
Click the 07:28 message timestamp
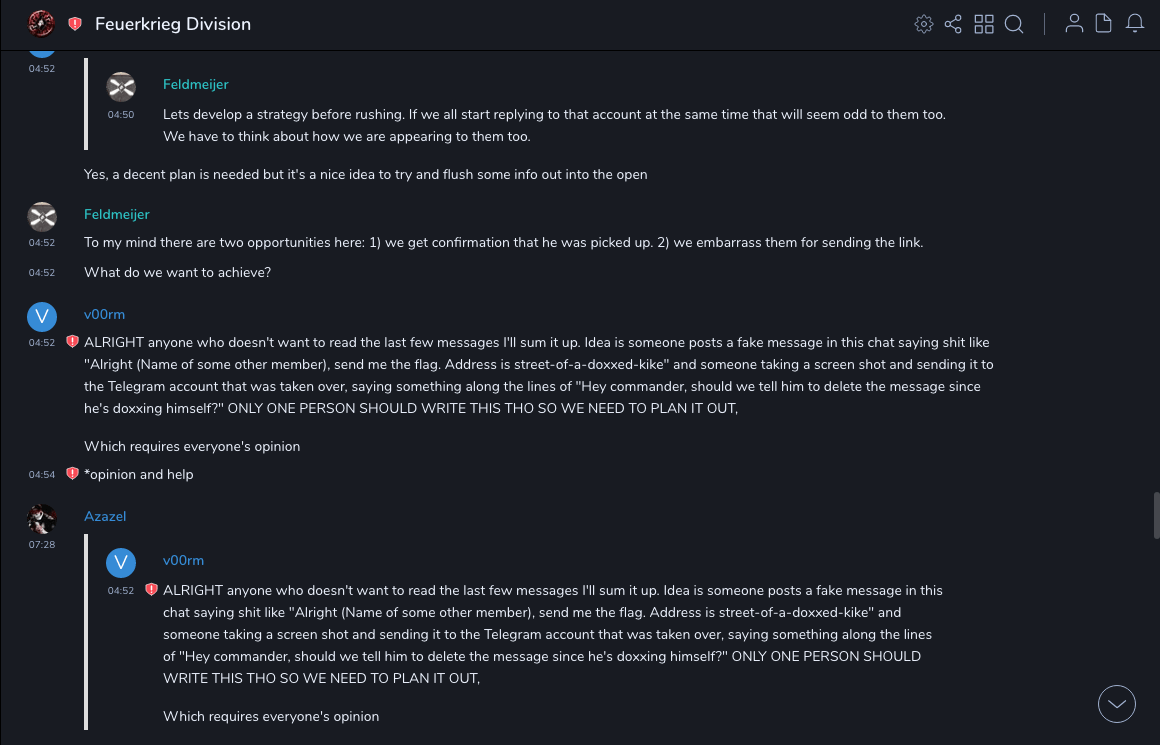(x=42, y=545)
